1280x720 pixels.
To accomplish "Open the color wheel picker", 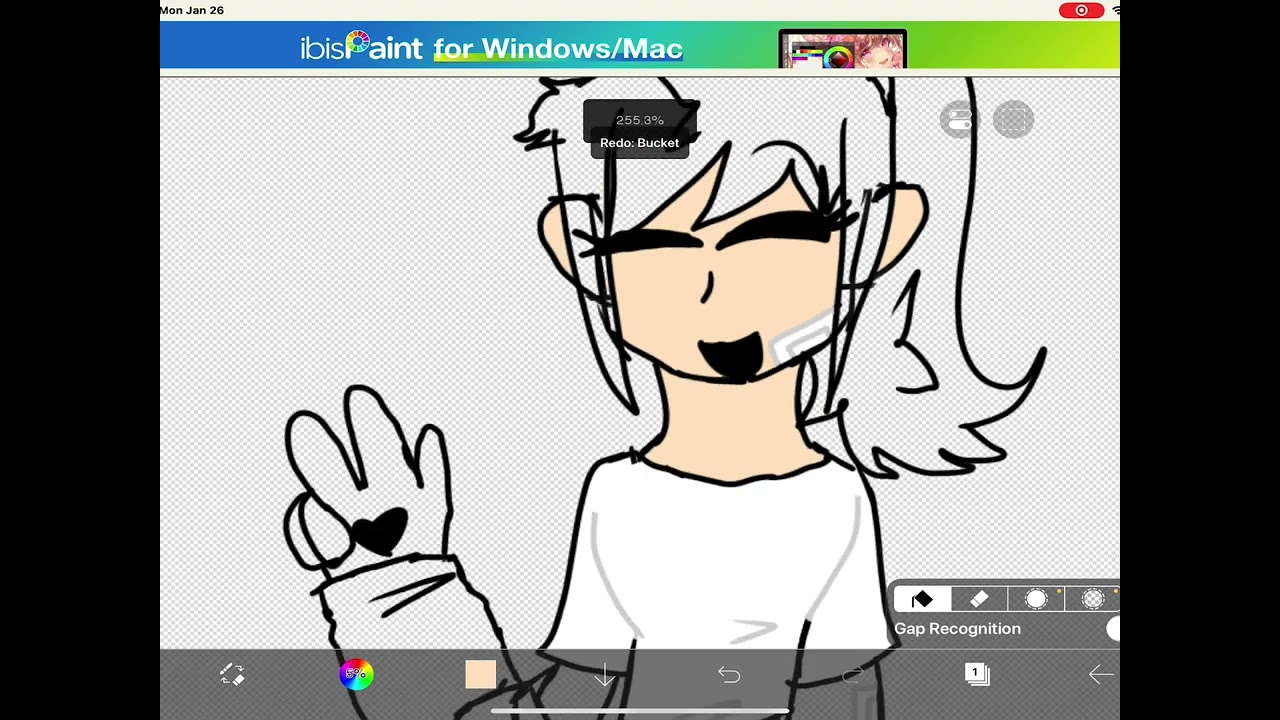I will click(356, 675).
